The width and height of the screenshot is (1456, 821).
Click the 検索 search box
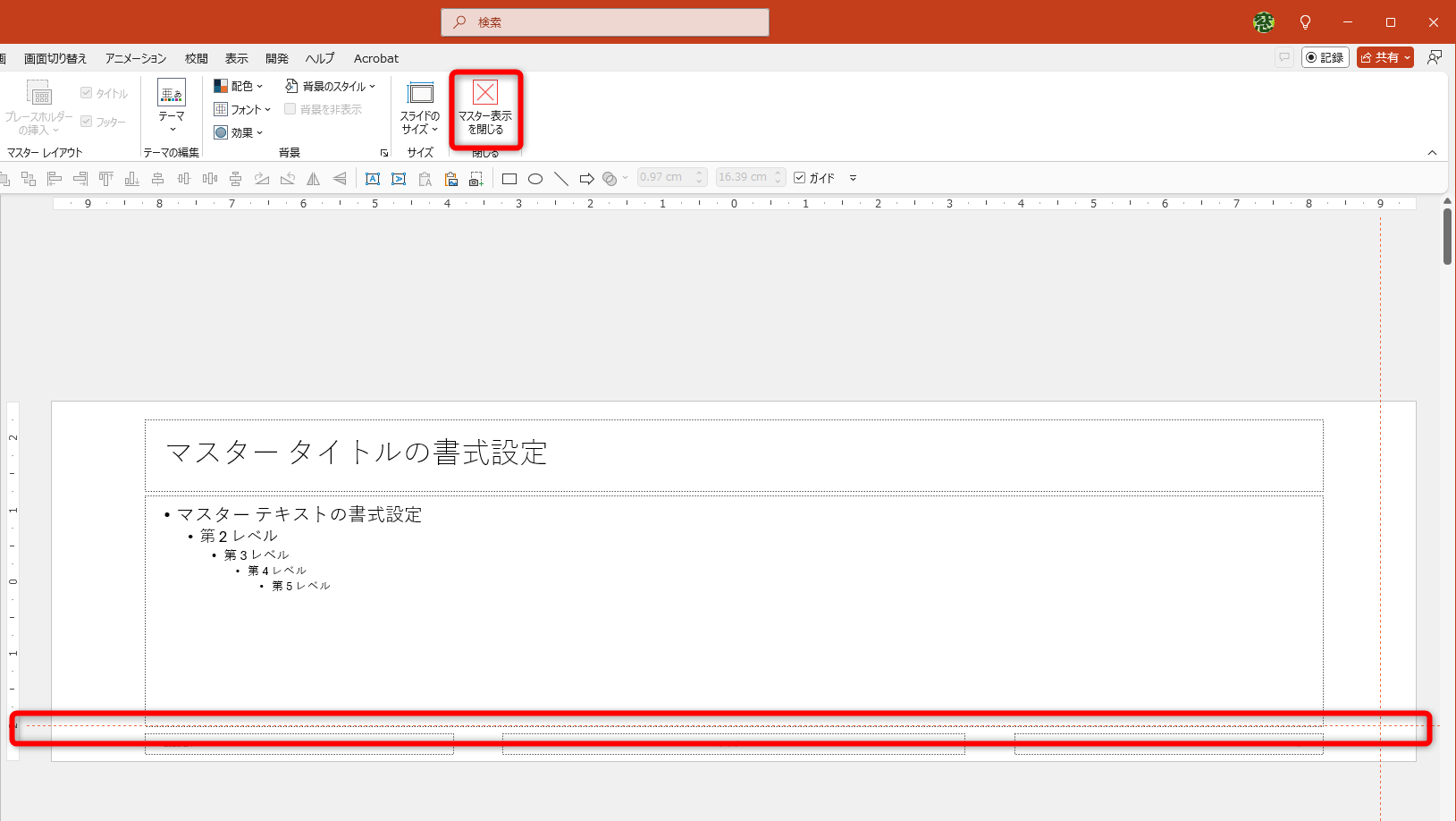[604, 22]
